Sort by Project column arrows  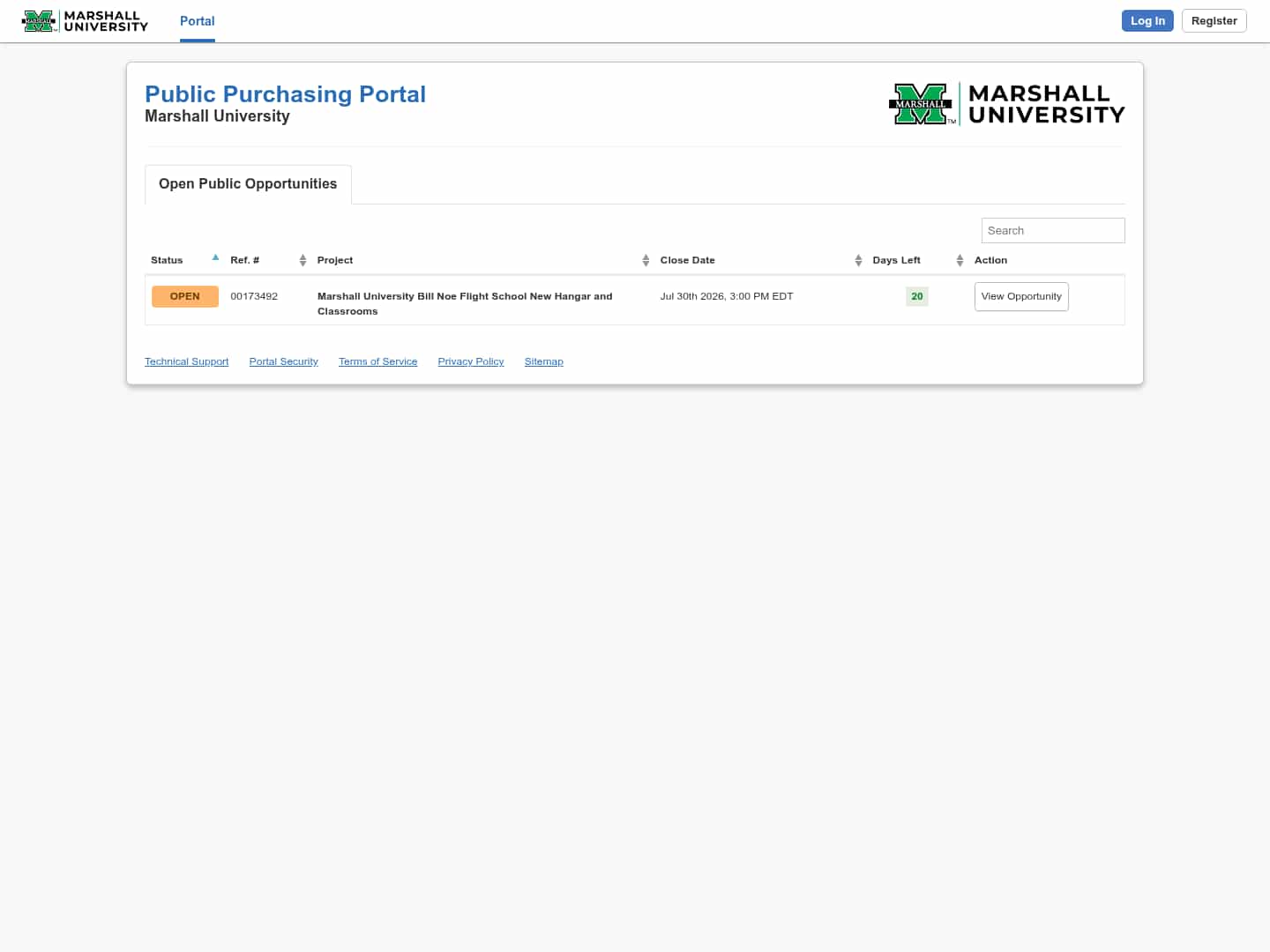tap(646, 260)
